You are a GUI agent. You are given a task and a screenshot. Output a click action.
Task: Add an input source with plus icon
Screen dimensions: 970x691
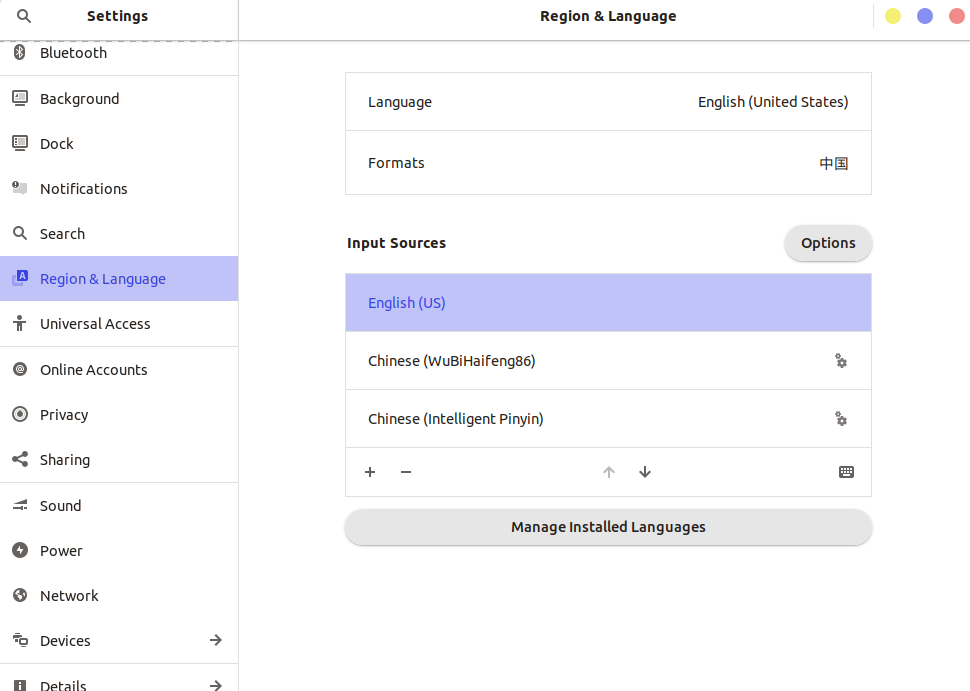(x=370, y=472)
